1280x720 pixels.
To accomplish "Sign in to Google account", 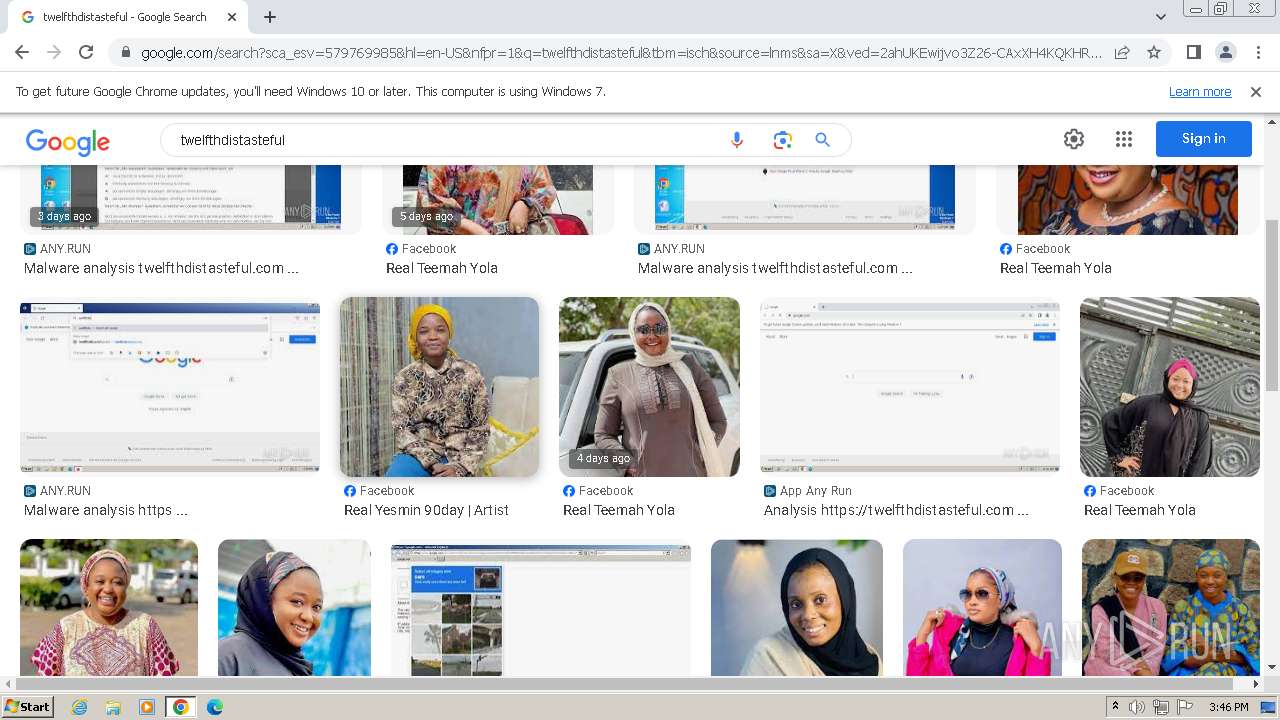I will (1204, 139).
